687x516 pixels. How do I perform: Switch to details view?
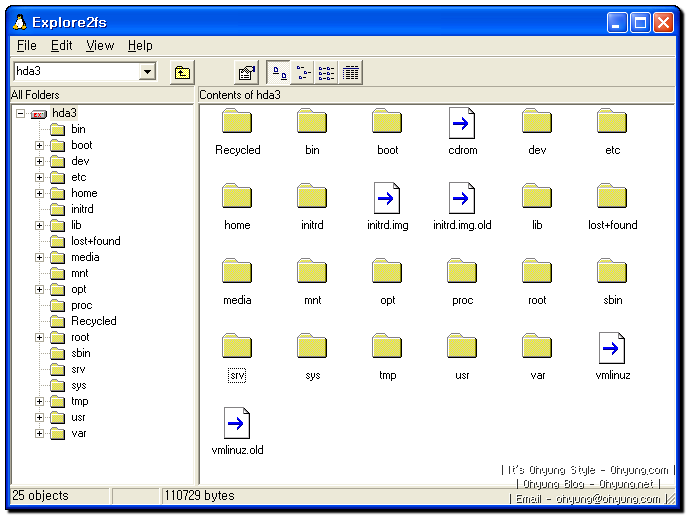(350, 72)
